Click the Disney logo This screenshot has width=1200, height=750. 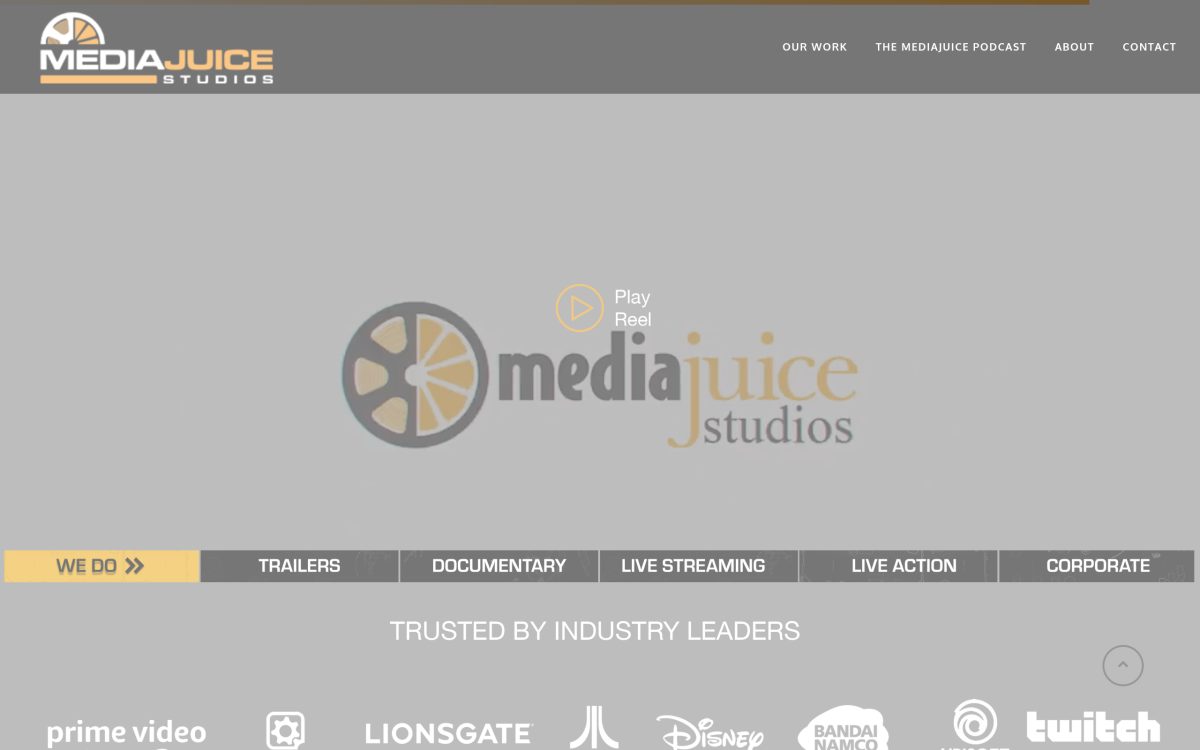[711, 732]
